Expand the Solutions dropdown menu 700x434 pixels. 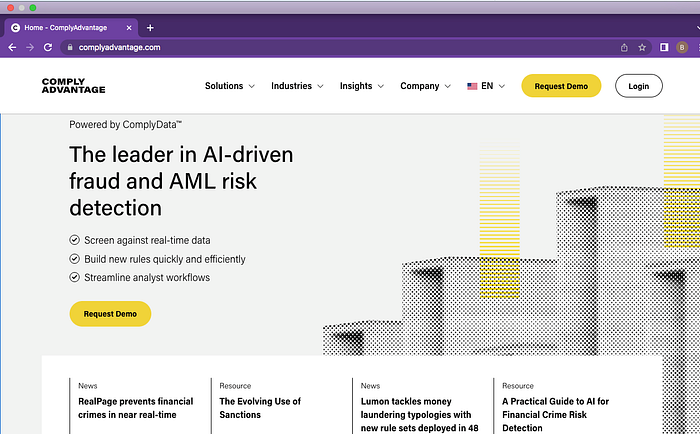(229, 86)
